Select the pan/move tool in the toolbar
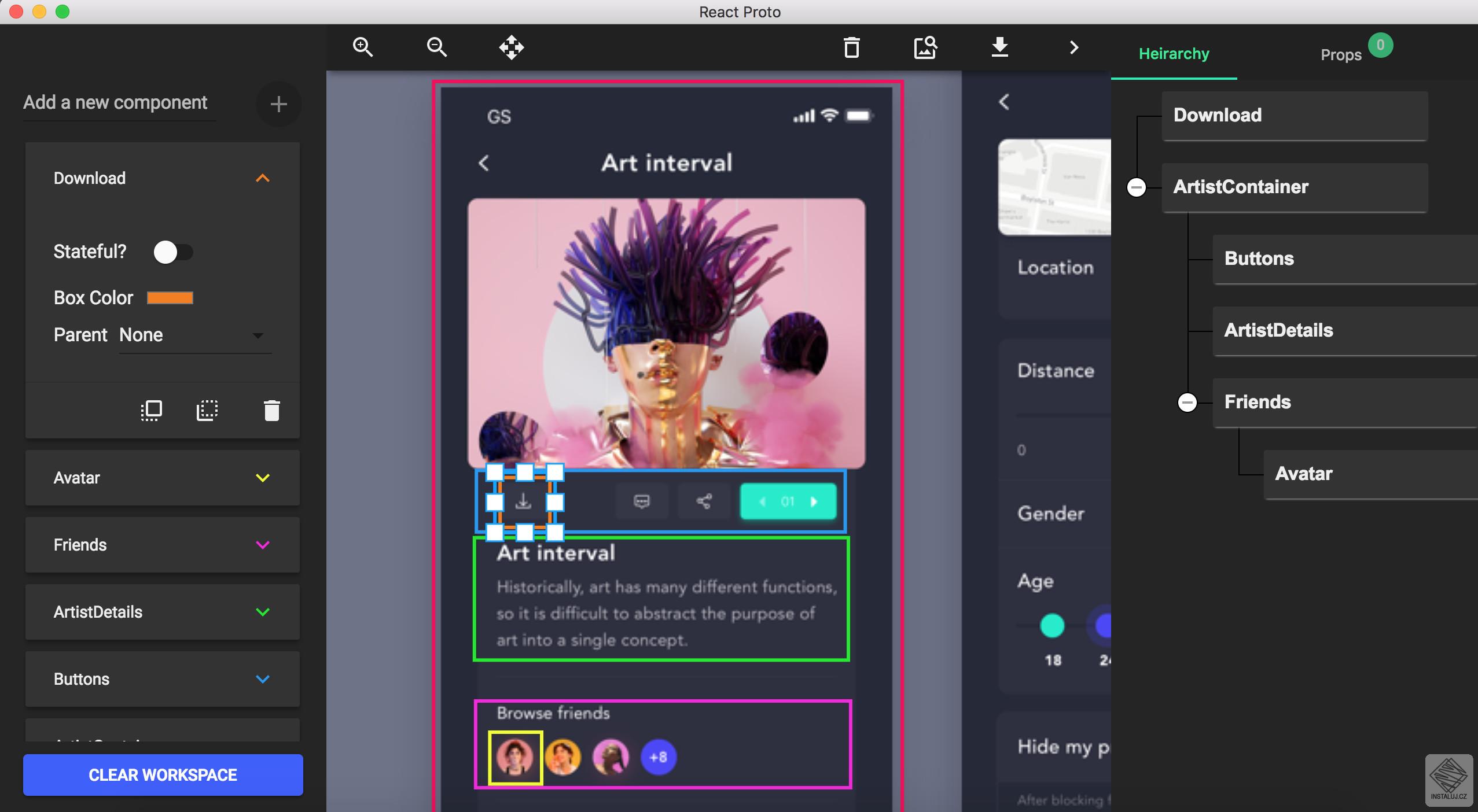 pyautogui.click(x=511, y=47)
